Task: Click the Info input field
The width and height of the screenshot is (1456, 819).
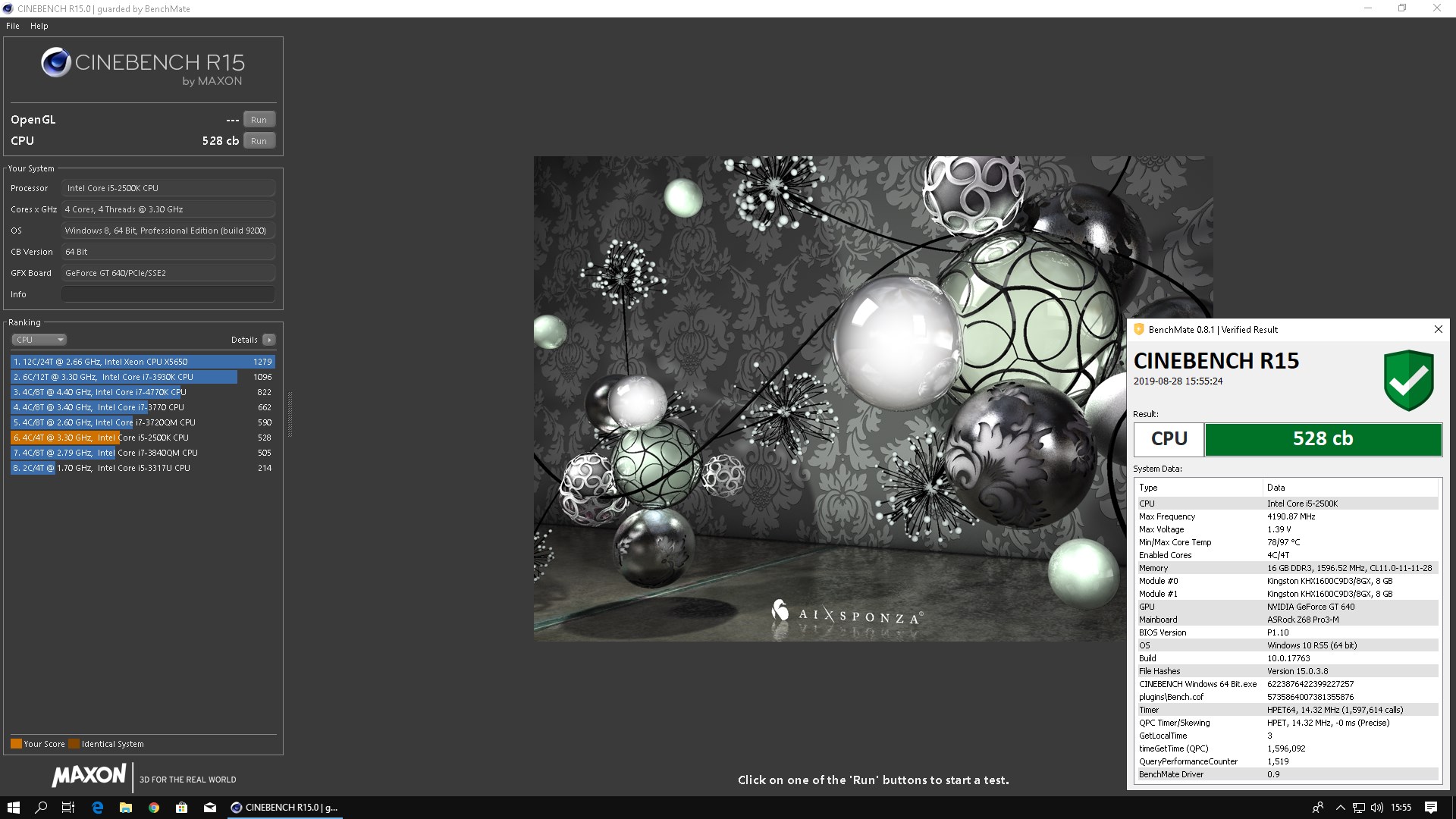Action: pyautogui.click(x=168, y=294)
